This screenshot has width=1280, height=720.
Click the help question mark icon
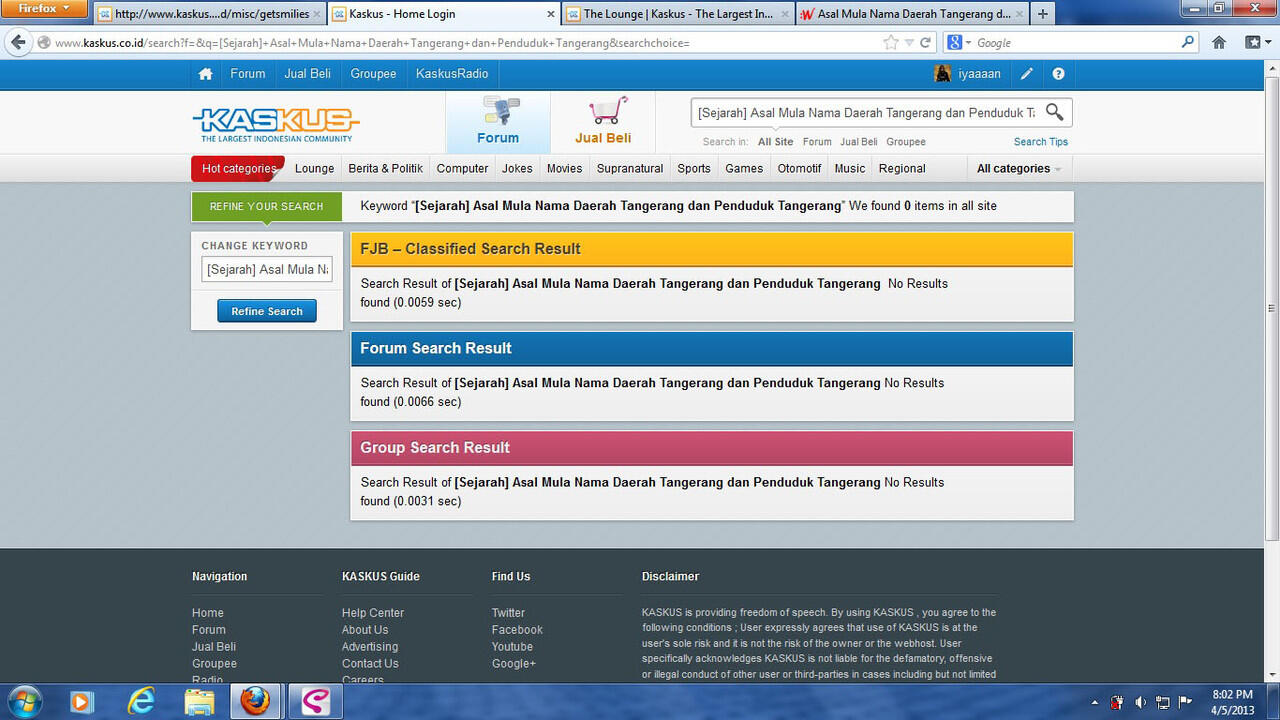pyautogui.click(x=1058, y=74)
